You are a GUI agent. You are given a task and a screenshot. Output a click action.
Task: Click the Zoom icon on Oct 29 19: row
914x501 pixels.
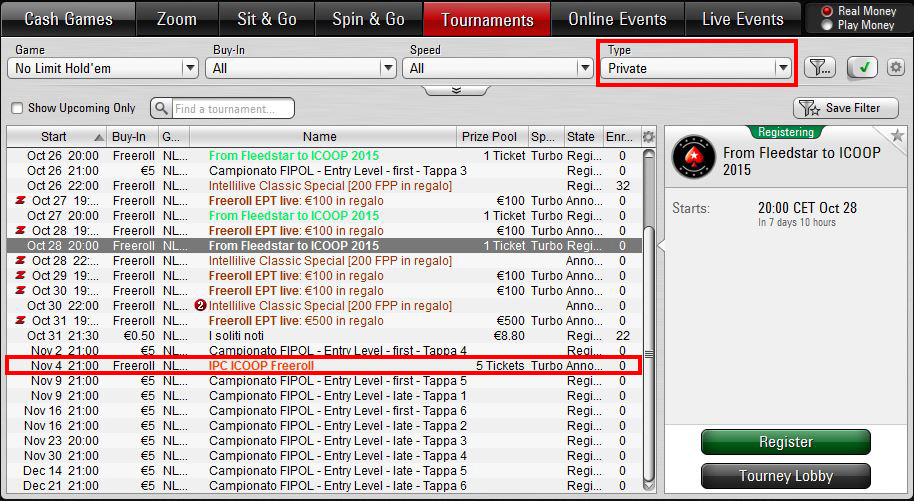click(x=21, y=276)
